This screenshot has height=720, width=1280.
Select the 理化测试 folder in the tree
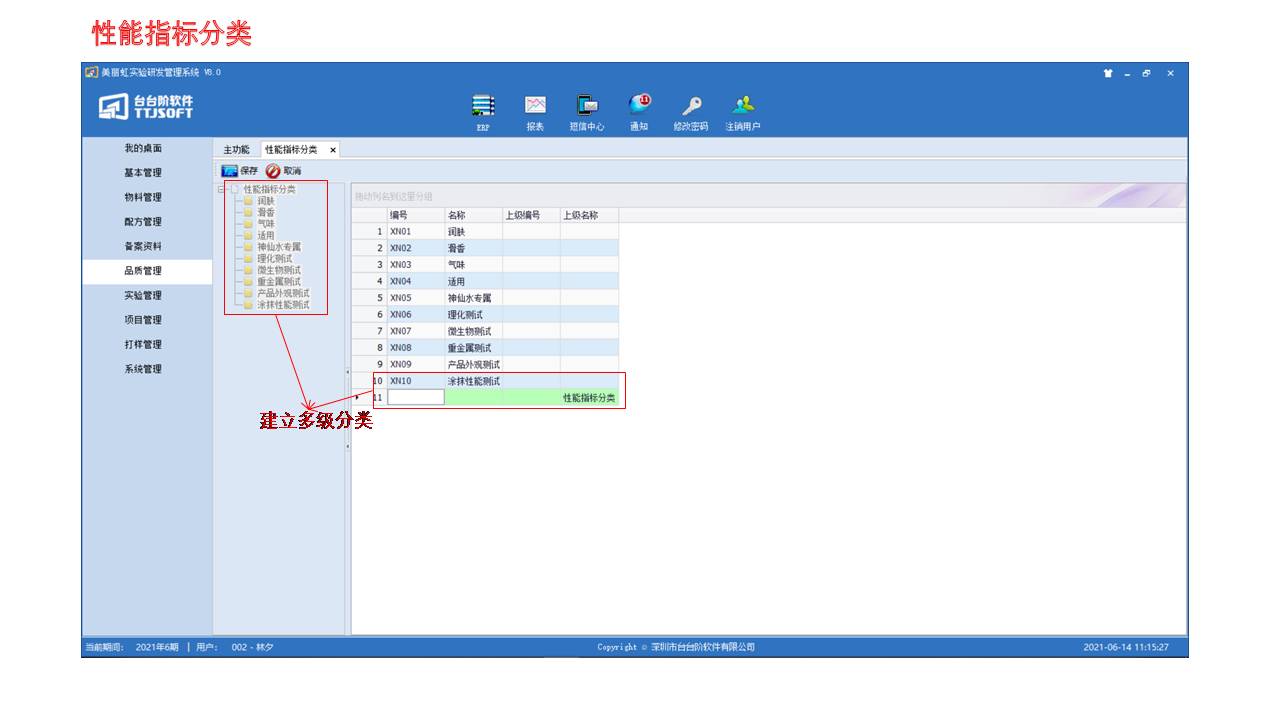(x=274, y=258)
